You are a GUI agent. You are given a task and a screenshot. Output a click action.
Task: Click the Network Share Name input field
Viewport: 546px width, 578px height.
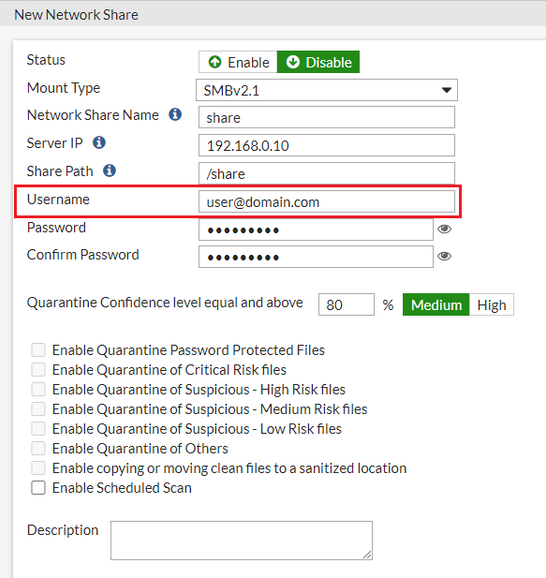click(x=327, y=118)
